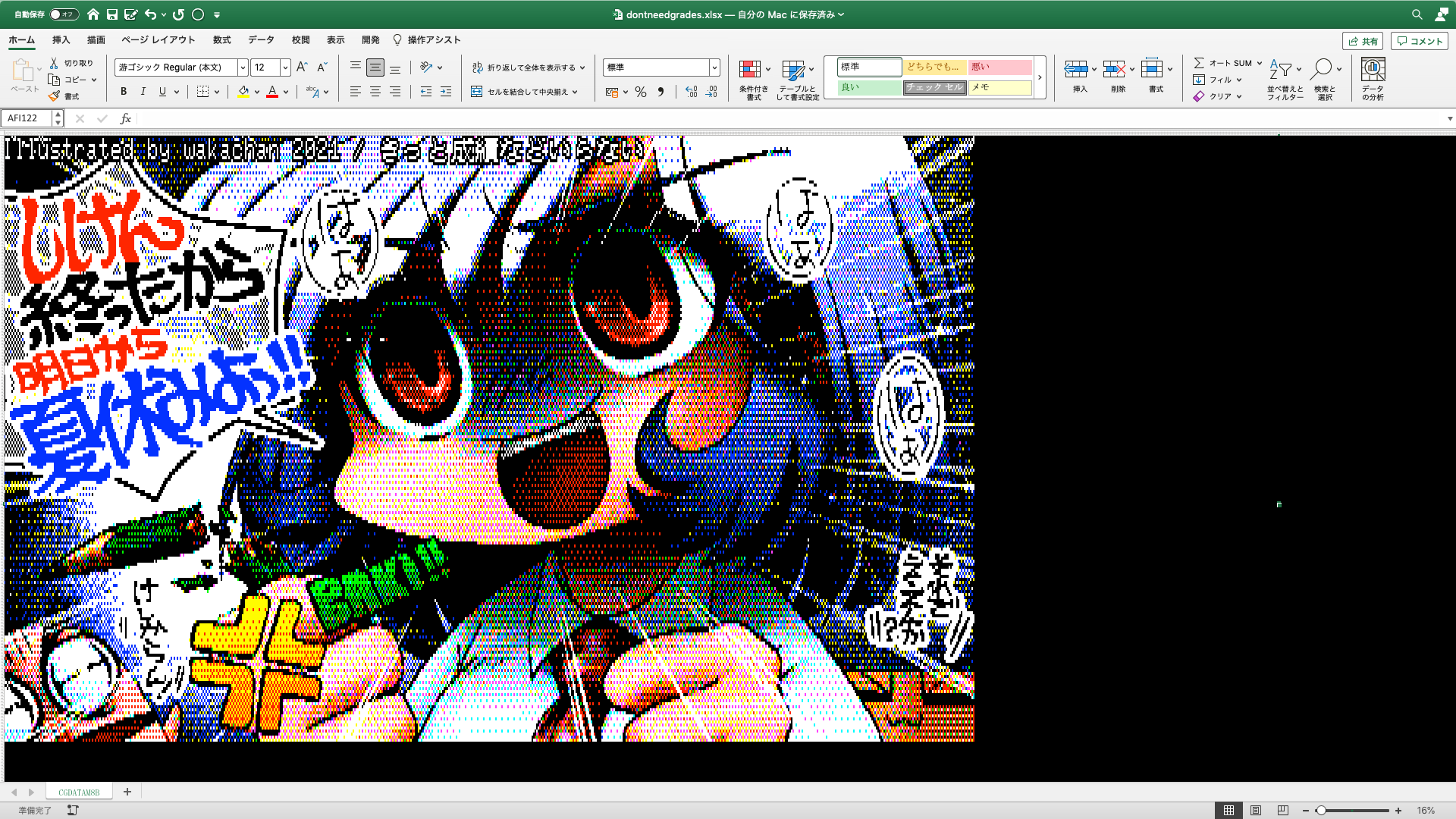Click the Comments button
This screenshot has height=819, width=1456.
[1420, 41]
